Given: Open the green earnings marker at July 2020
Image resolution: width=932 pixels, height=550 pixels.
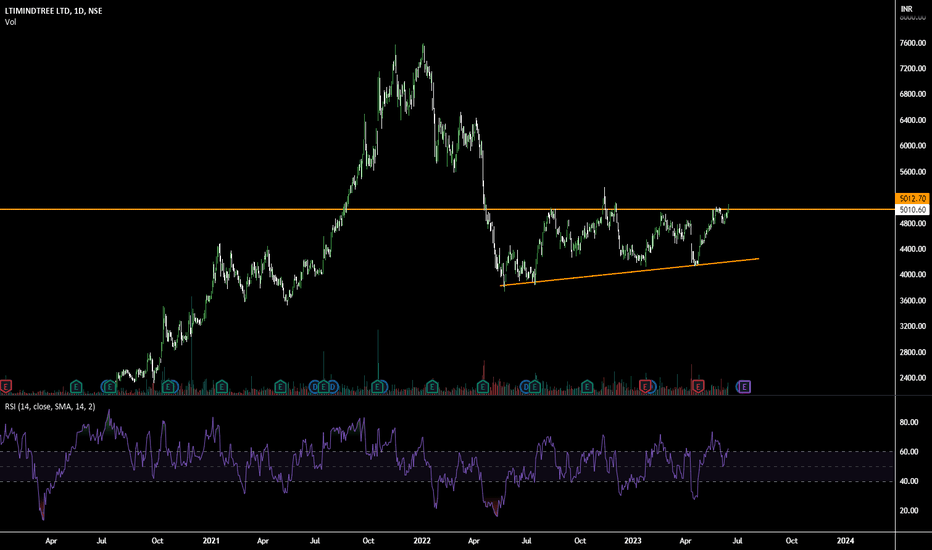Looking at the screenshot, I should (109, 387).
